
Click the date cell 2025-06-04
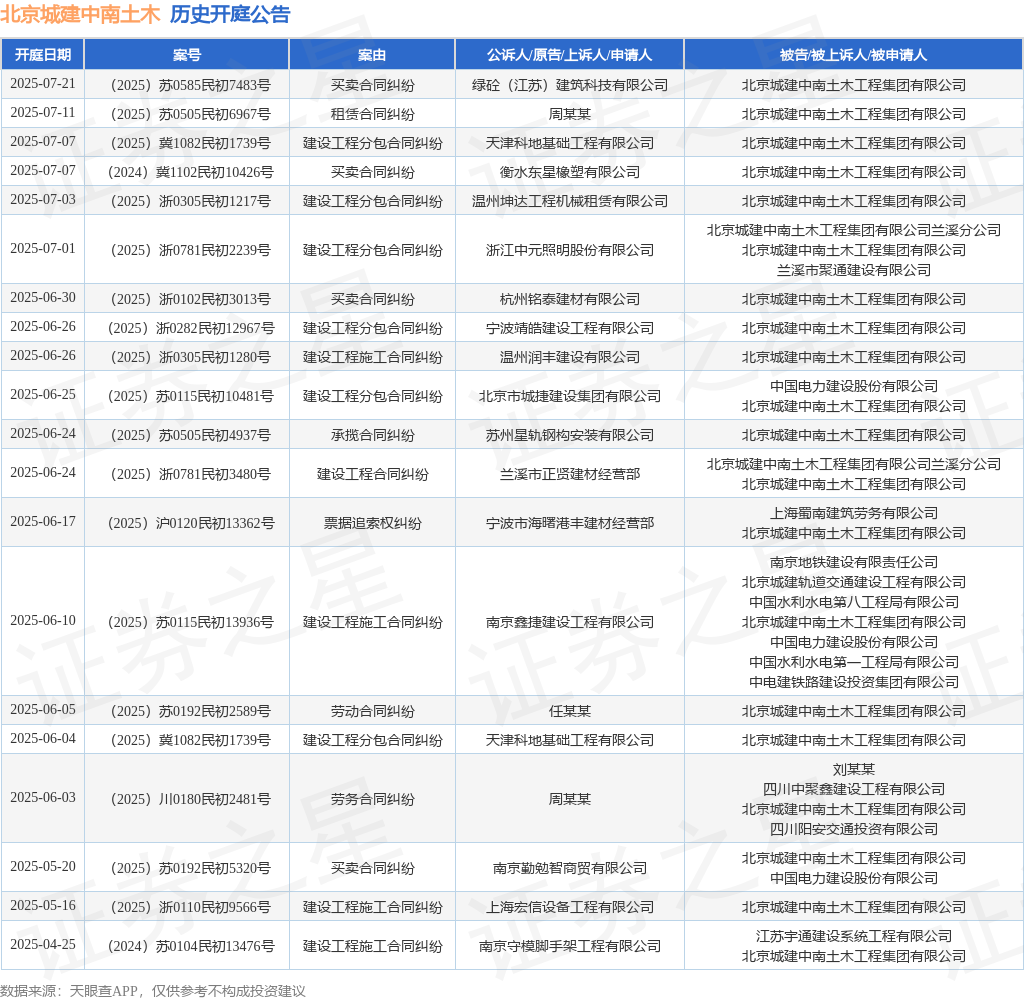point(43,738)
